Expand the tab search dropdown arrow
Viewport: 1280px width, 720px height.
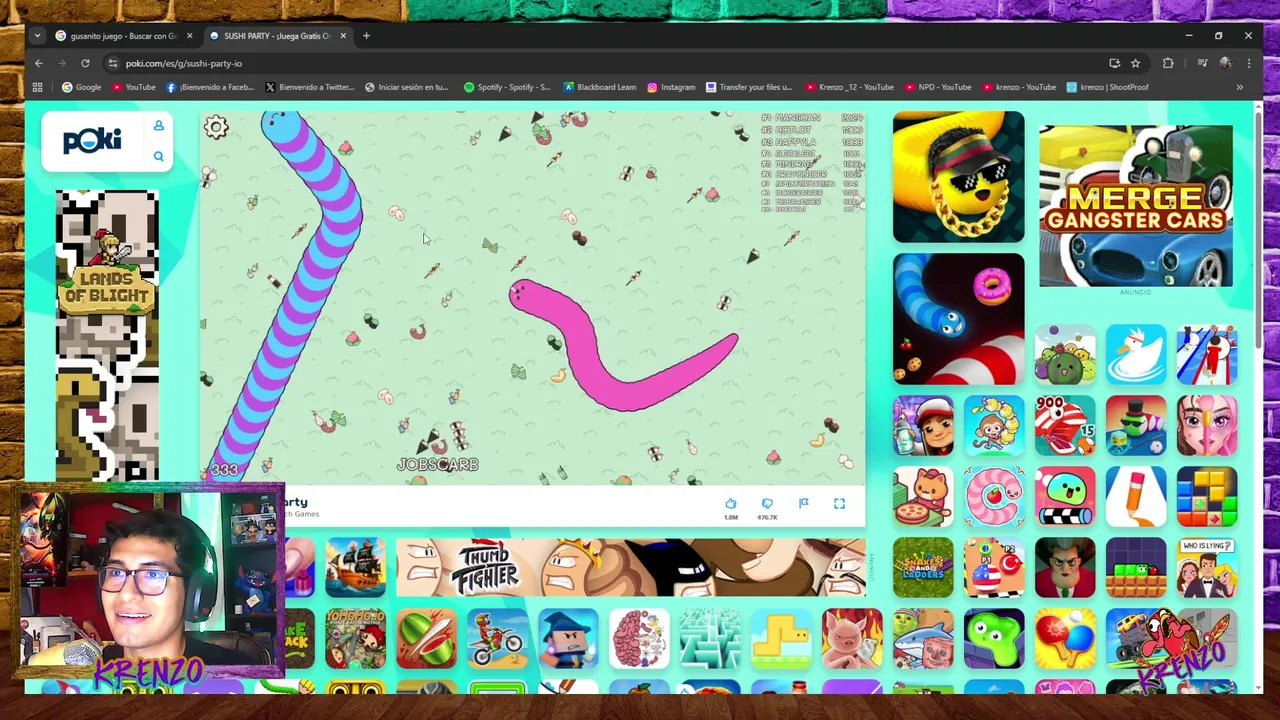tap(37, 36)
